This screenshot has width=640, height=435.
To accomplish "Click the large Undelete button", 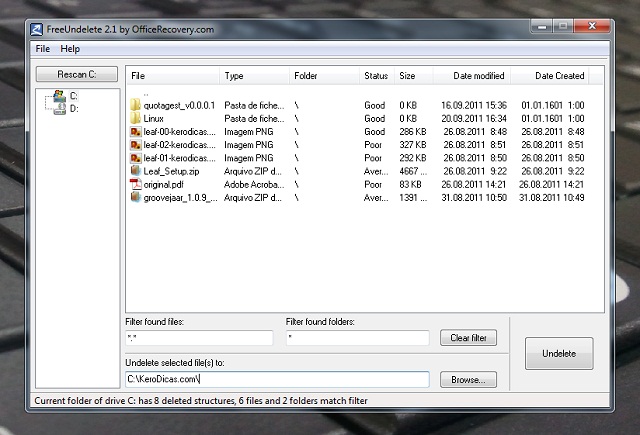I will click(559, 353).
